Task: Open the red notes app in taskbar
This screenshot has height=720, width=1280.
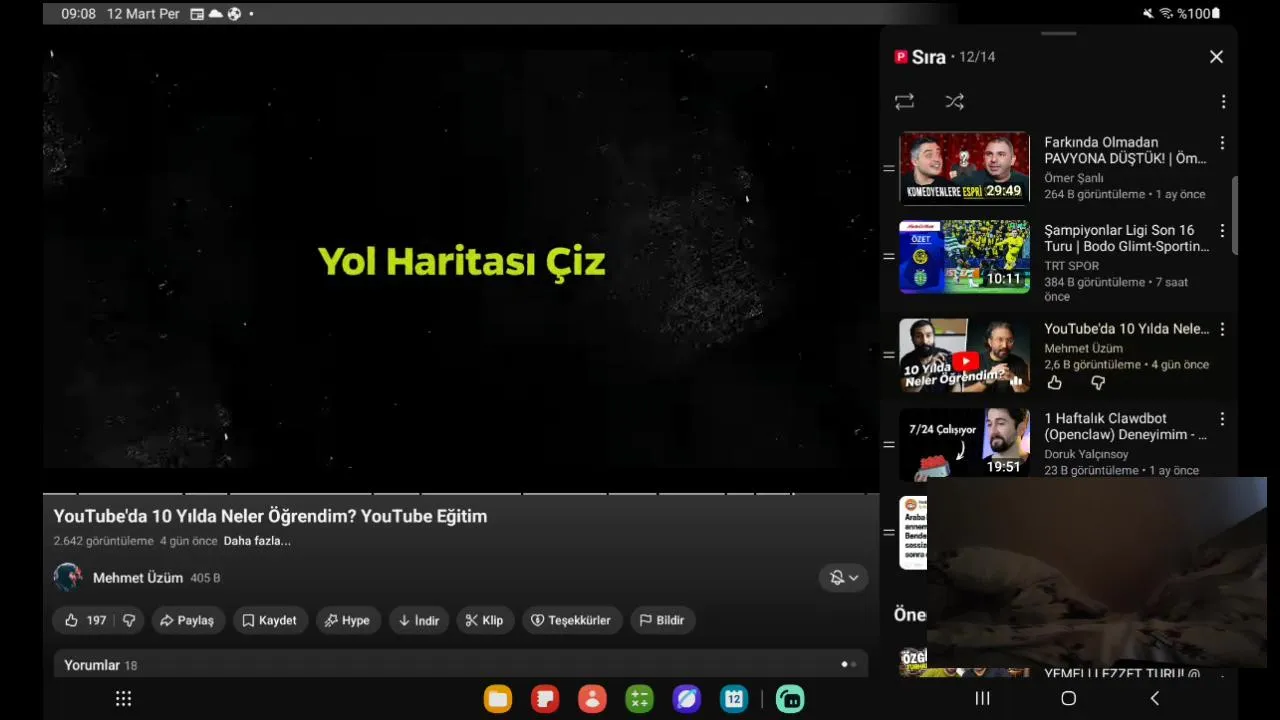Action: coord(545,699)
